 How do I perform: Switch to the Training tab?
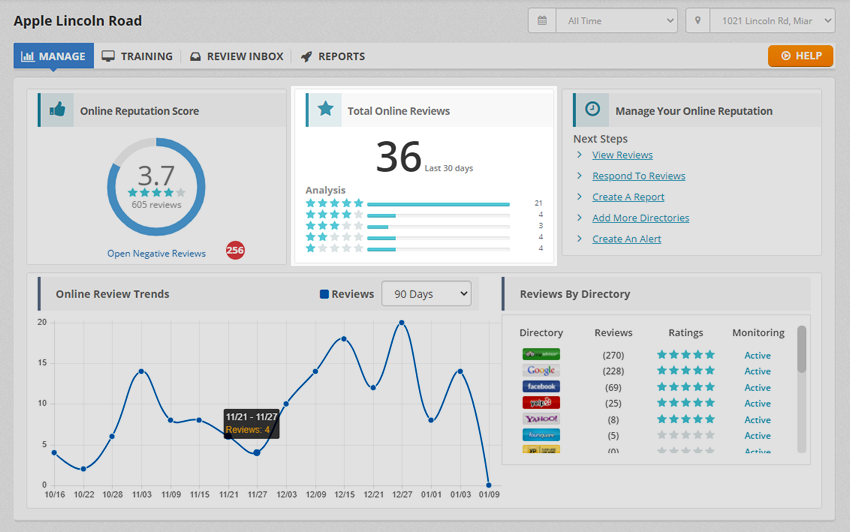[x=137, y=56]
